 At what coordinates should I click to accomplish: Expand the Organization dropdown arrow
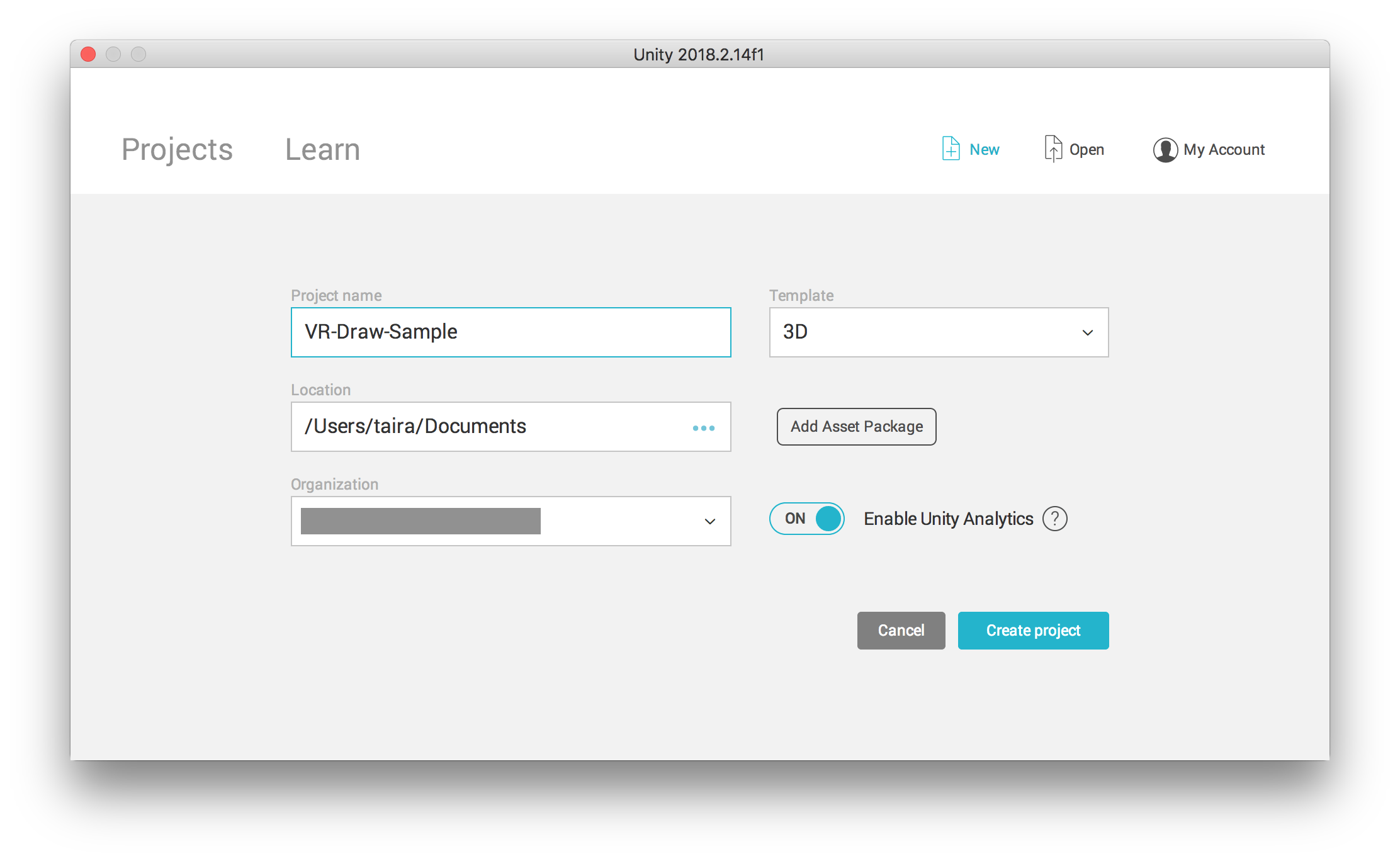709,521
